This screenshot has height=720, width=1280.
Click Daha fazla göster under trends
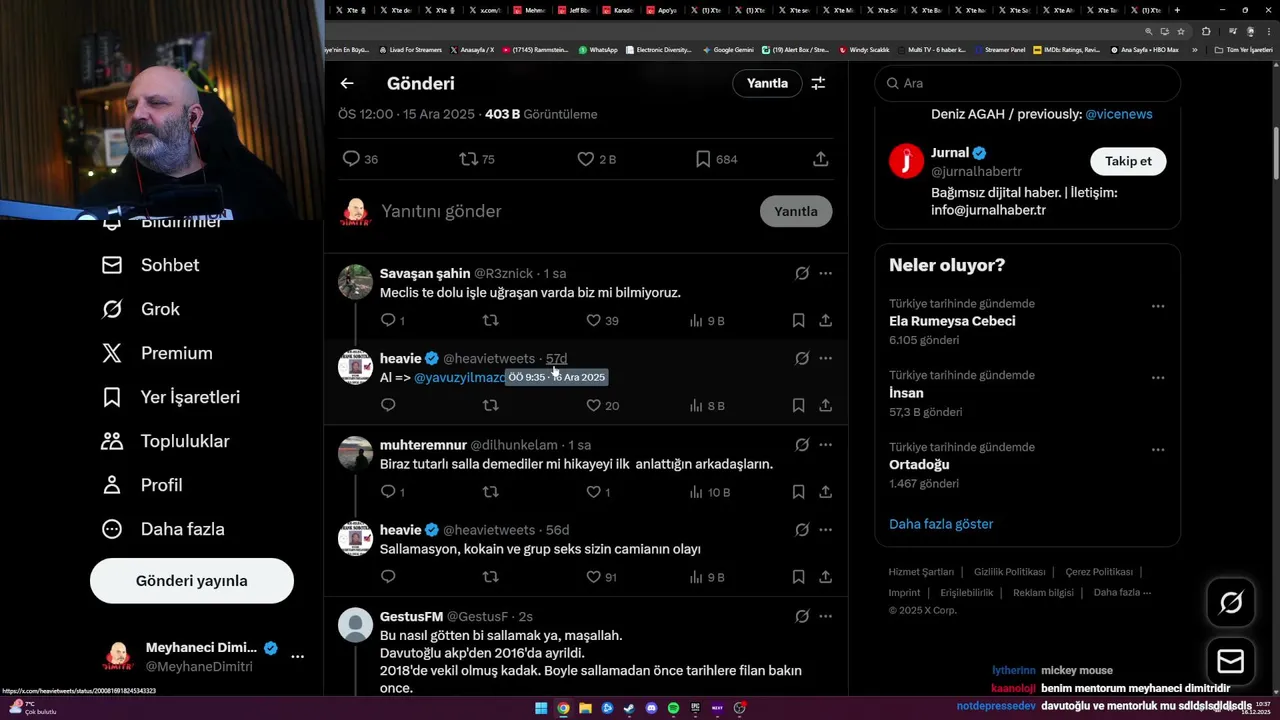pos(941,524)
